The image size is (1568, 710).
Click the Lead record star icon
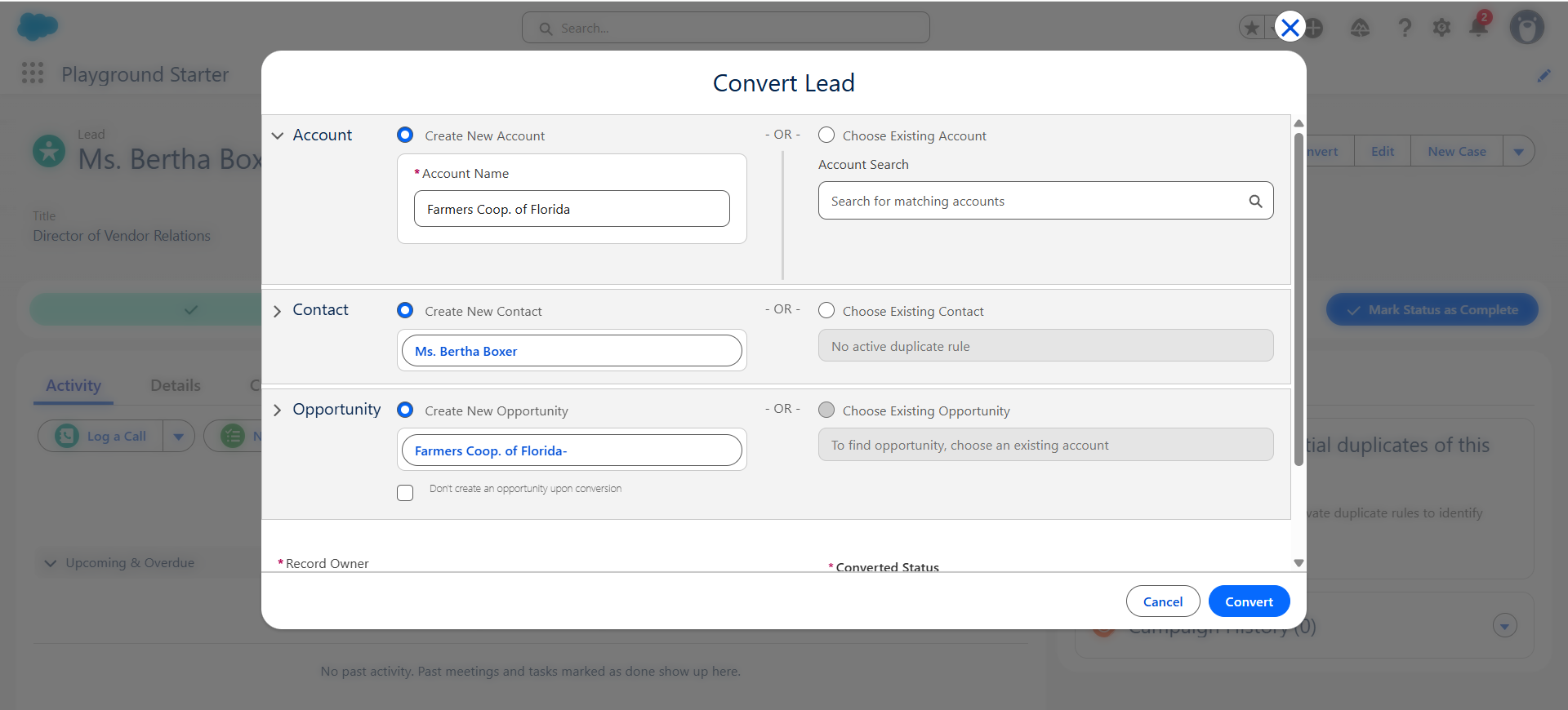[x=49, y=151]
